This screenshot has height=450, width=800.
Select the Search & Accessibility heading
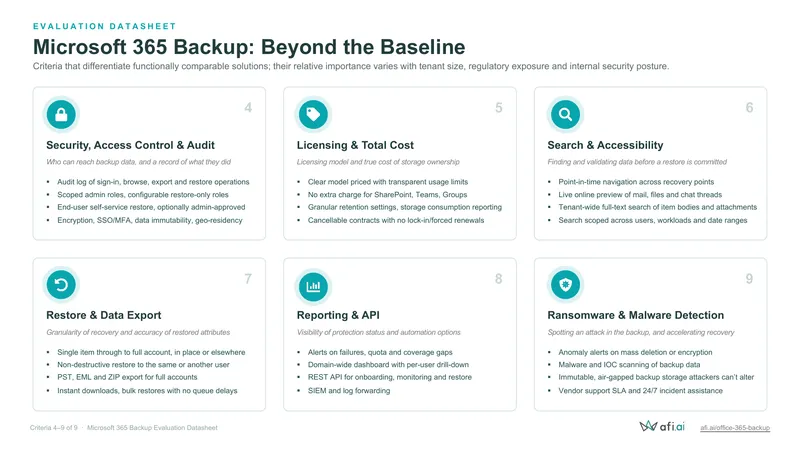pyautogui.click(x=605, y=145)
